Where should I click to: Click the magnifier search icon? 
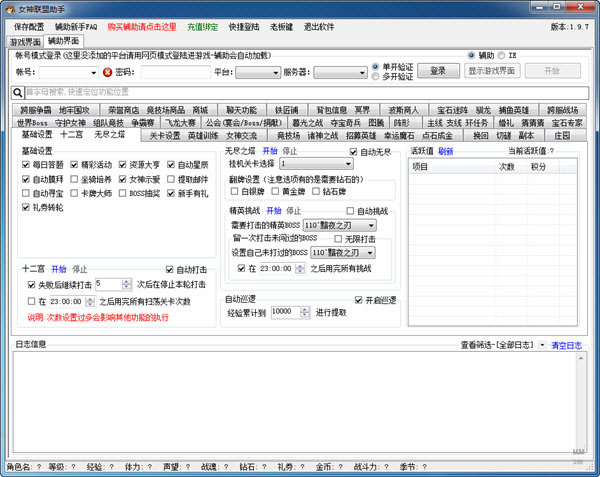[18, 93]
